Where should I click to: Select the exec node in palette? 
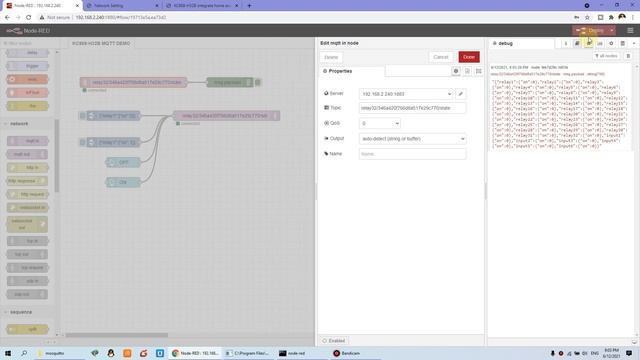(x=28, y=79)
